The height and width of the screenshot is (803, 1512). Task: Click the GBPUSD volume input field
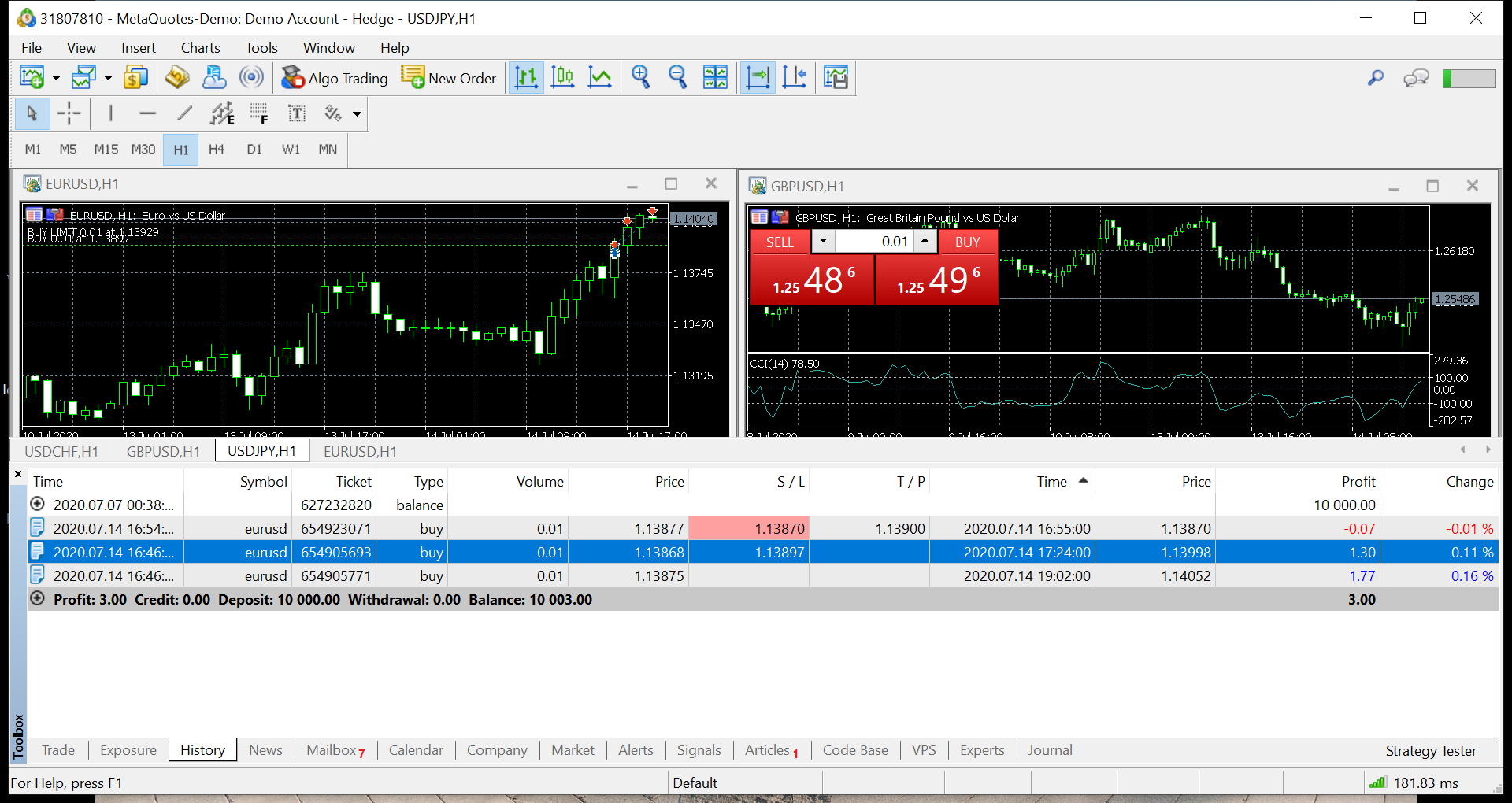point(874,241)
